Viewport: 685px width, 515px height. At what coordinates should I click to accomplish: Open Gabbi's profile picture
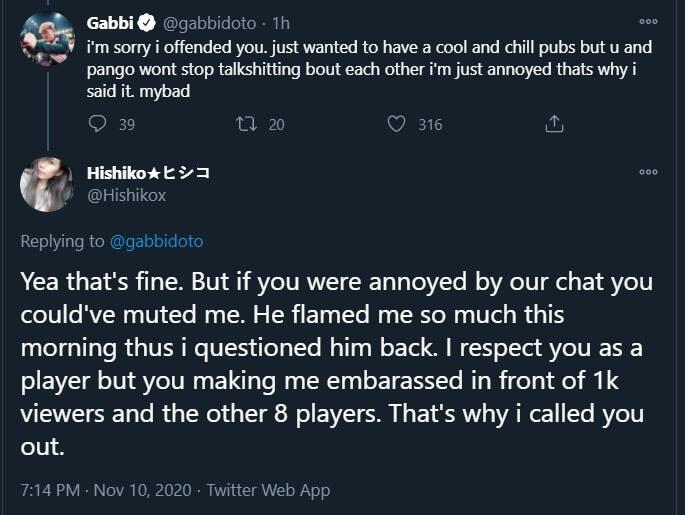pyautogui.click(x=47, y=39)
